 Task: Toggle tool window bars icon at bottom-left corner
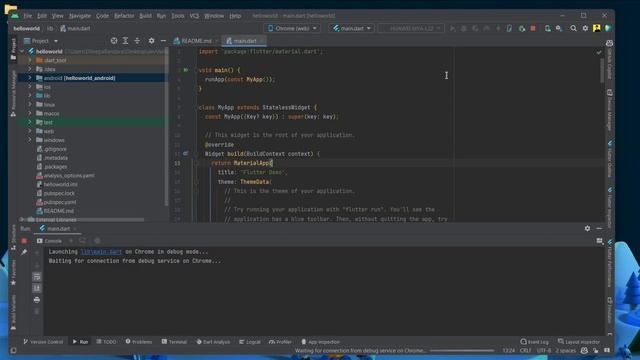pos(13,351)
